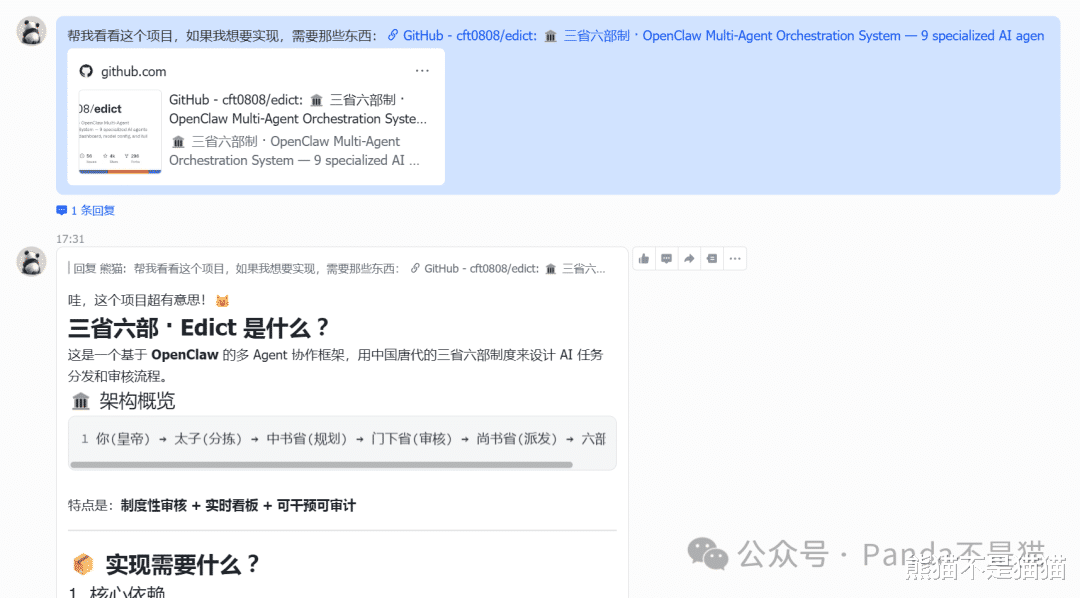1080x598 pixels.
Task: Open more actions ellipsis beside reply message
Action: 735,259
